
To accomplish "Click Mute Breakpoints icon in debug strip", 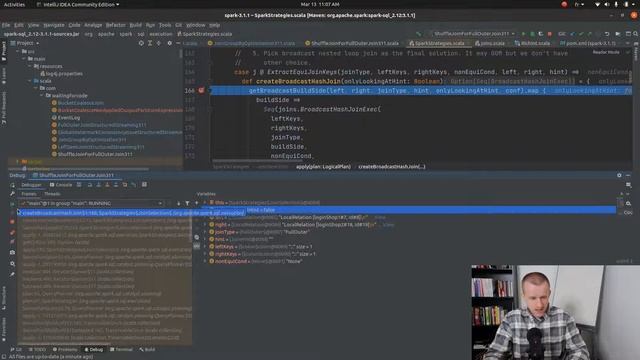I will 12,242.
